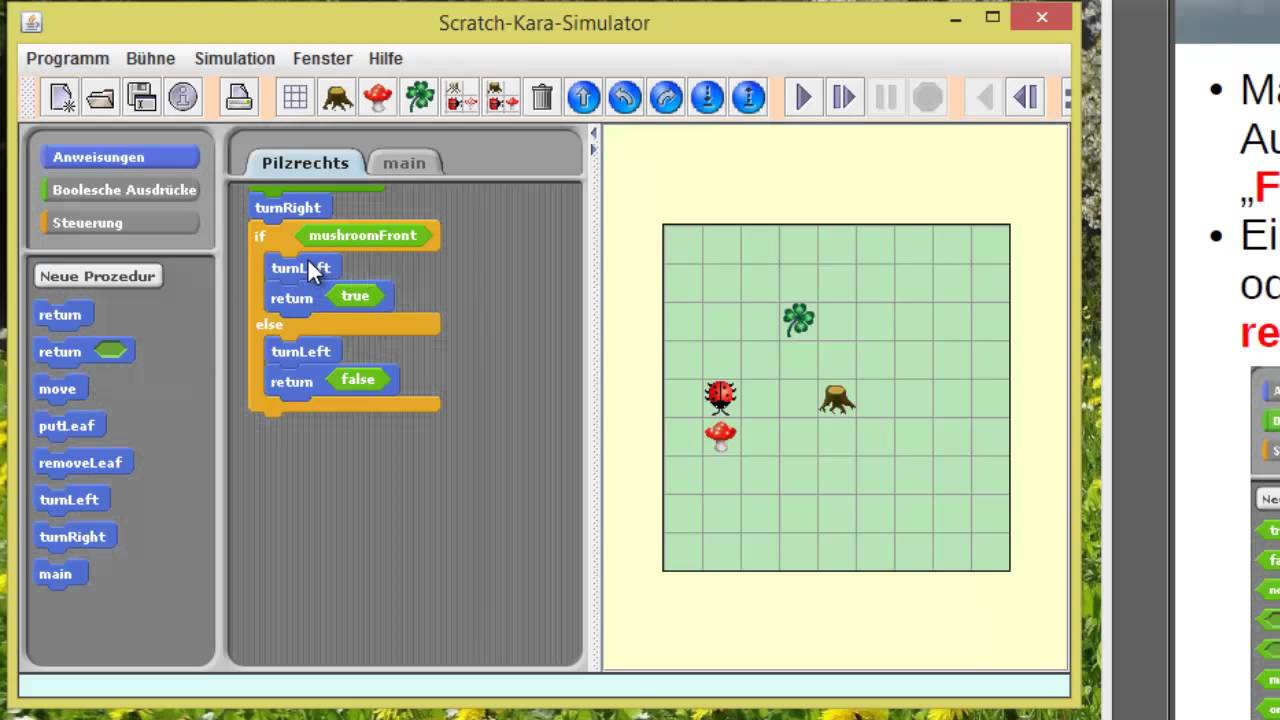The height and width of the screenshot is (720, 1280).
Task: Start the simulation with the play button
Action: [x=803, y=97]
